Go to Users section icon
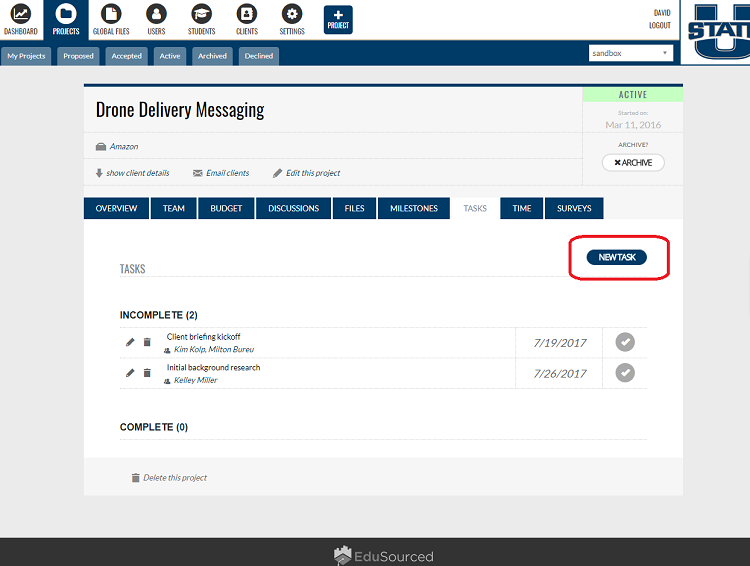Viewport: 750px width, 566px height. coord(156,15)
